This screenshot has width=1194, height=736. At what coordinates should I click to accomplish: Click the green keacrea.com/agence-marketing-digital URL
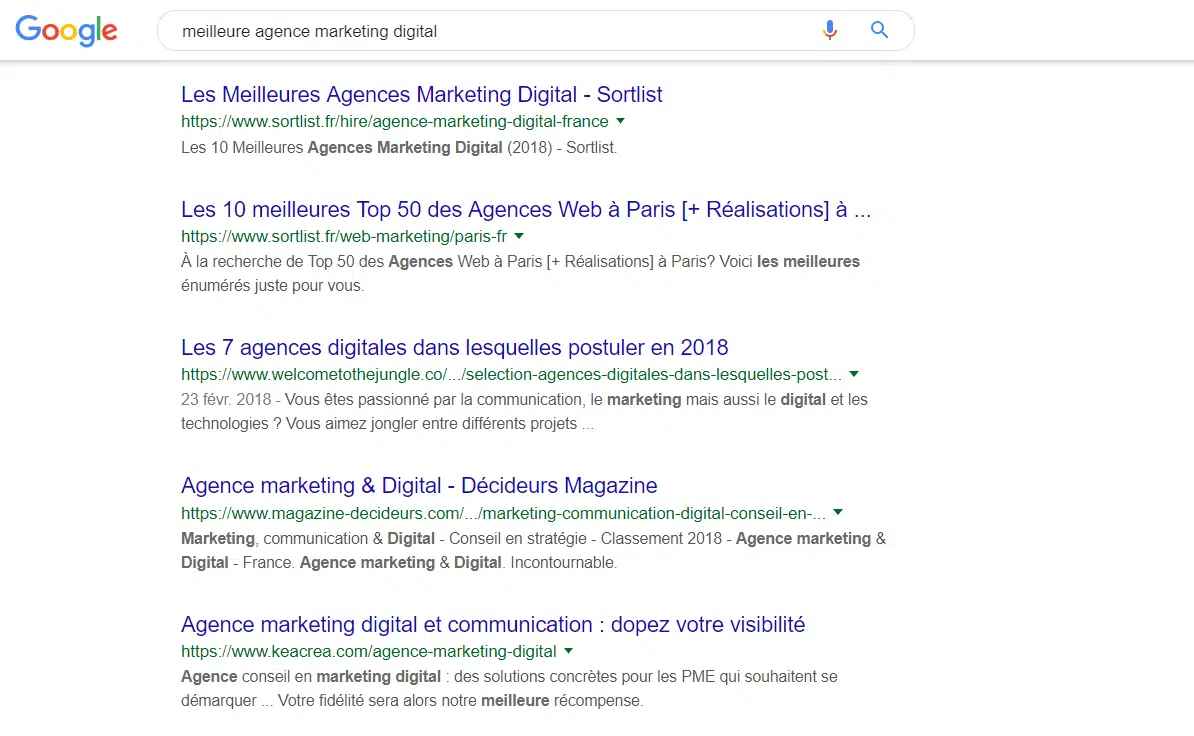click(368, 652)
